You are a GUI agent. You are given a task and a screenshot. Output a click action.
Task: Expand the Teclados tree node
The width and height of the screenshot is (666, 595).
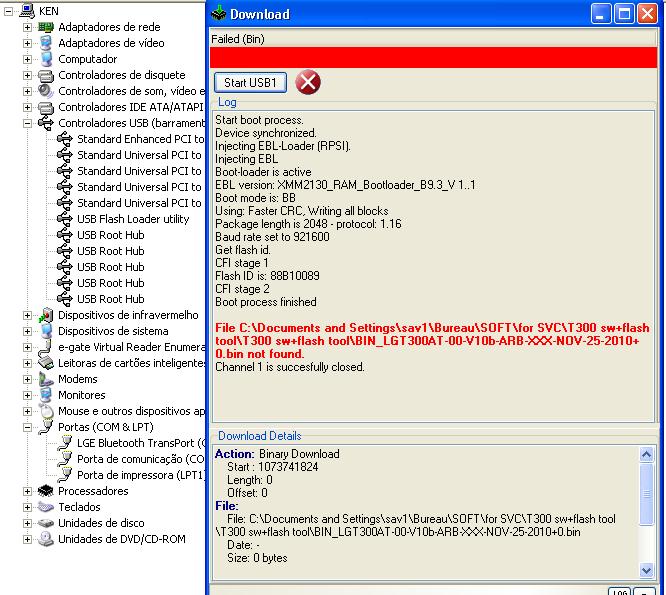[x=28, y=507]
